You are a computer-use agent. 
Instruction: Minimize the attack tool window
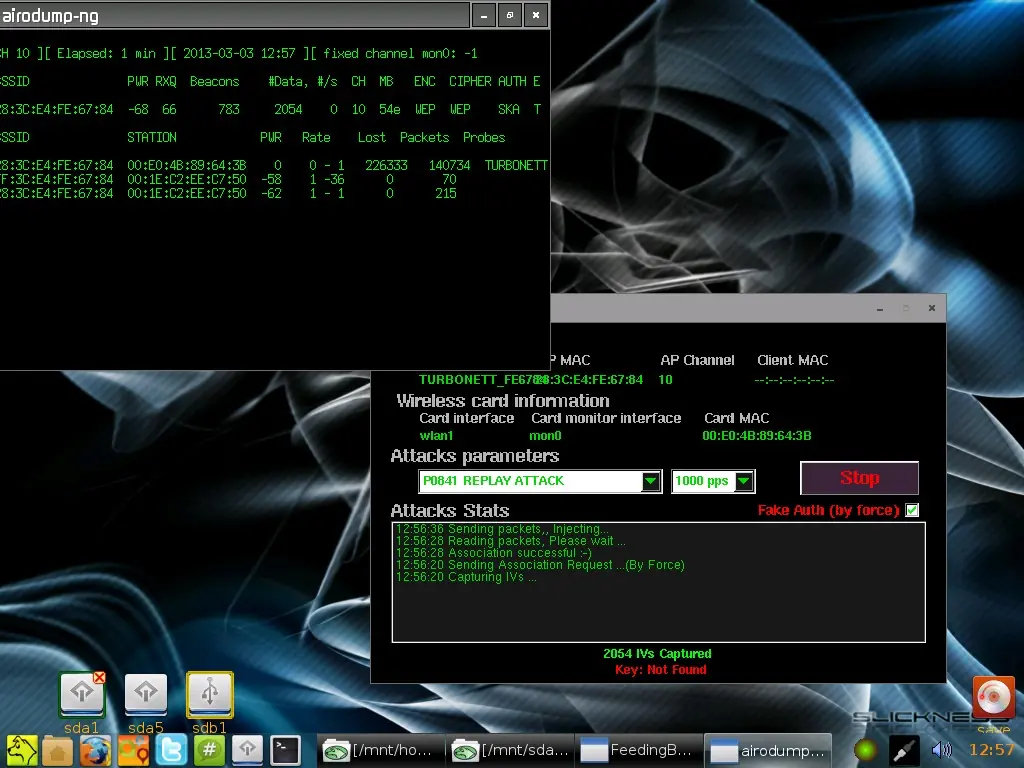(880, 308)
